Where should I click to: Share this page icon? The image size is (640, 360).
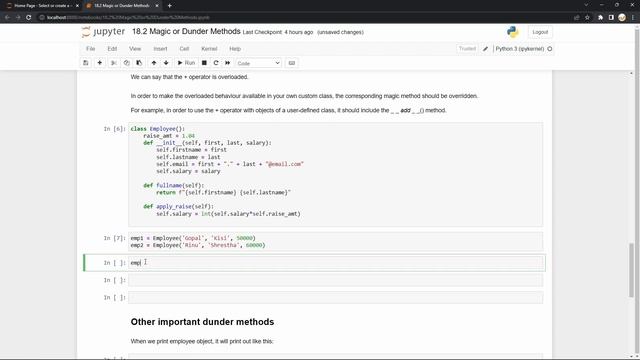pyautogui.click(x=576, y=18)
